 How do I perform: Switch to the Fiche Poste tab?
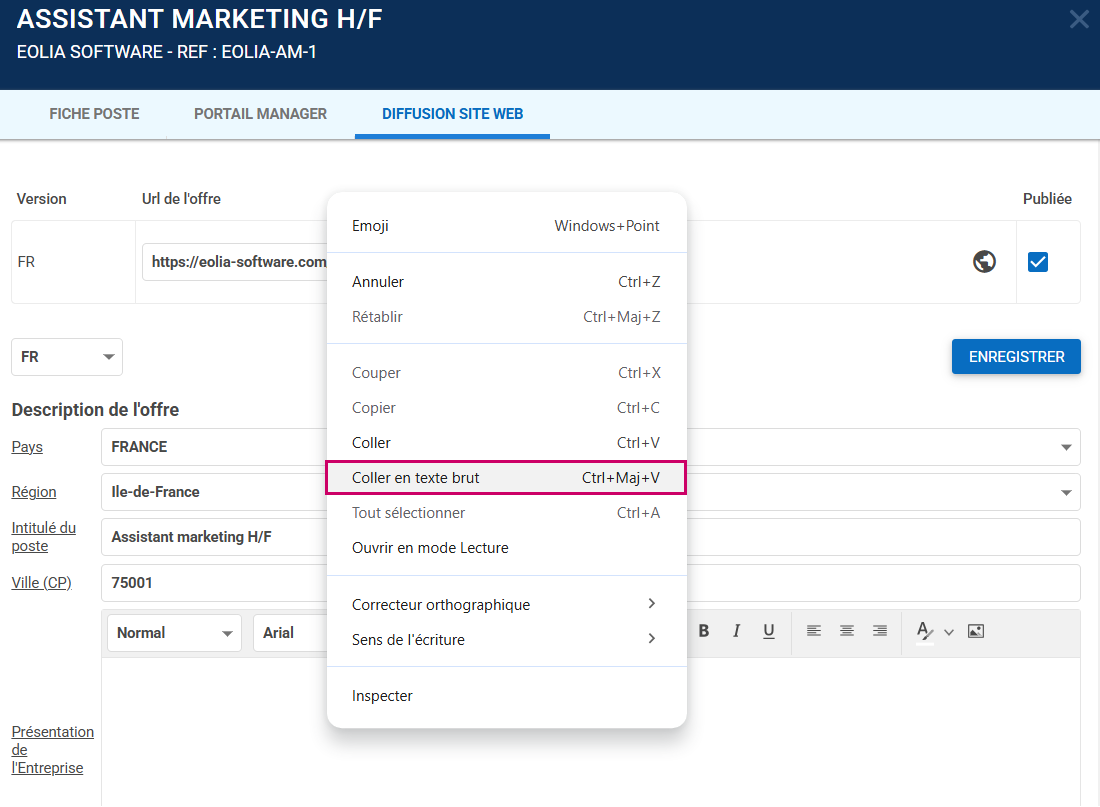(x=94, y=114)
